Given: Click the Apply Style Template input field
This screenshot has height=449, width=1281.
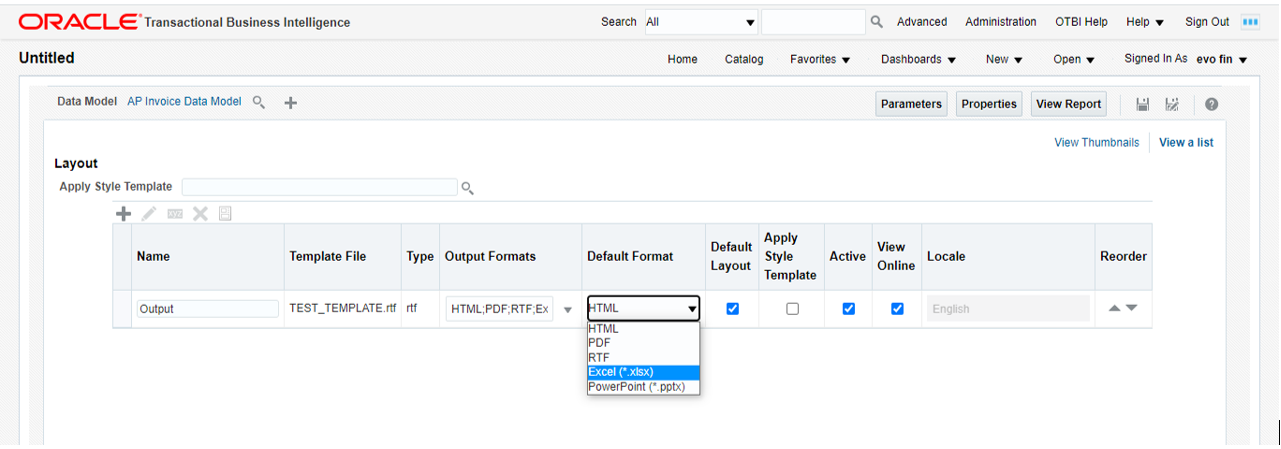Looking at the screenshot, I should pyautogui.click(x=320, y=187).
